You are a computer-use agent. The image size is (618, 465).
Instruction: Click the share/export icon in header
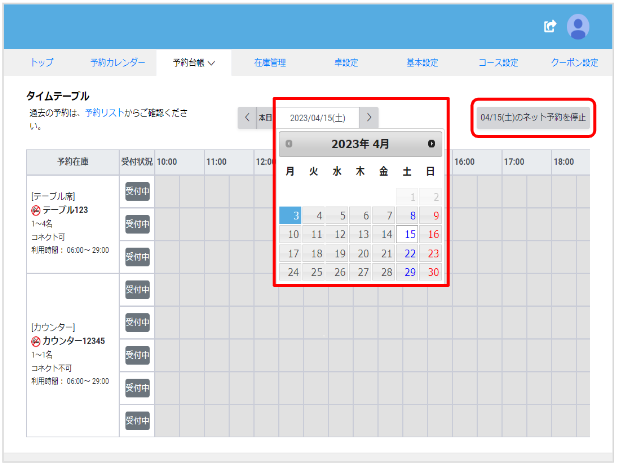pos(550,26)
